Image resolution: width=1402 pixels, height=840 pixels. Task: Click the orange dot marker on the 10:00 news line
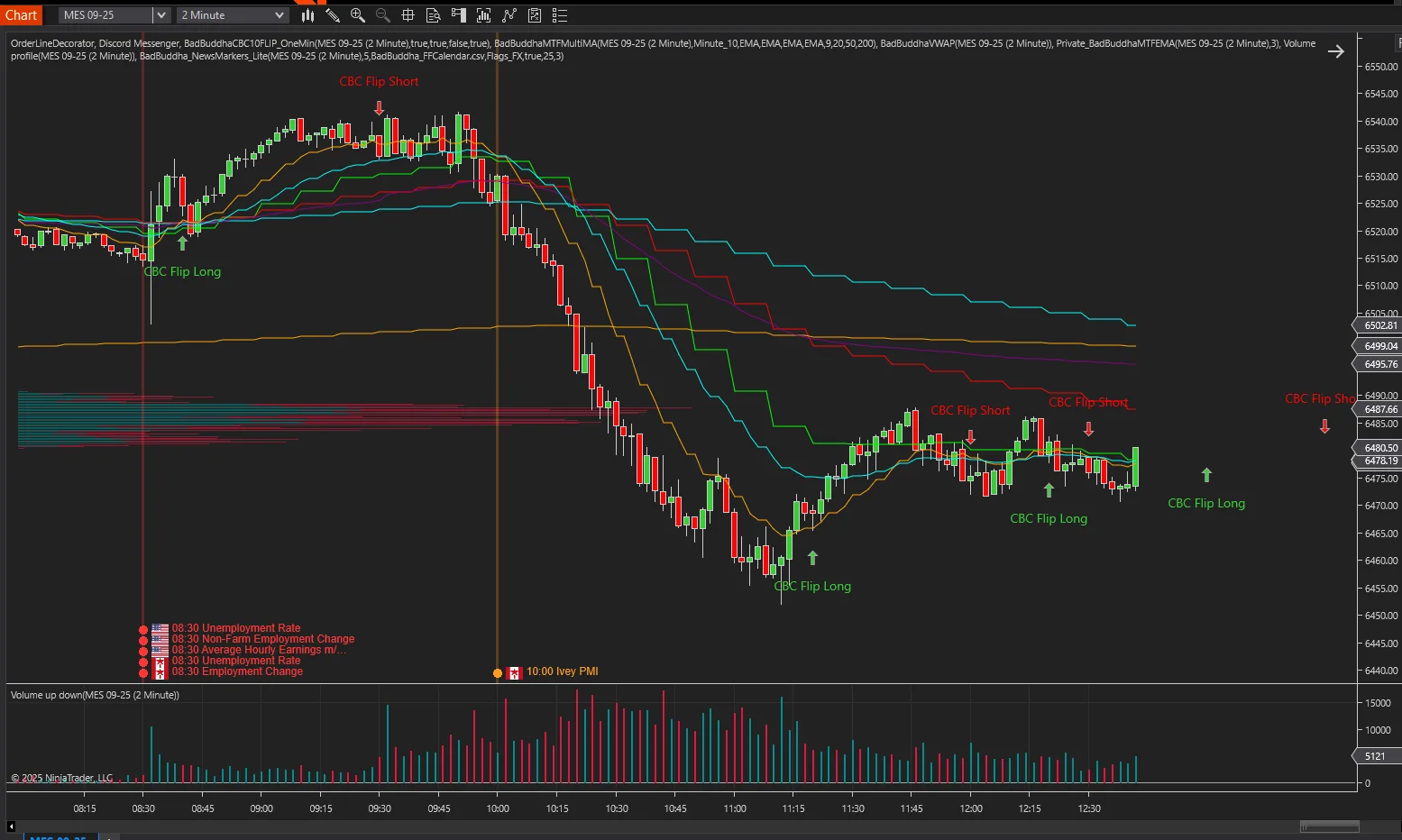[x=498, y=672]
